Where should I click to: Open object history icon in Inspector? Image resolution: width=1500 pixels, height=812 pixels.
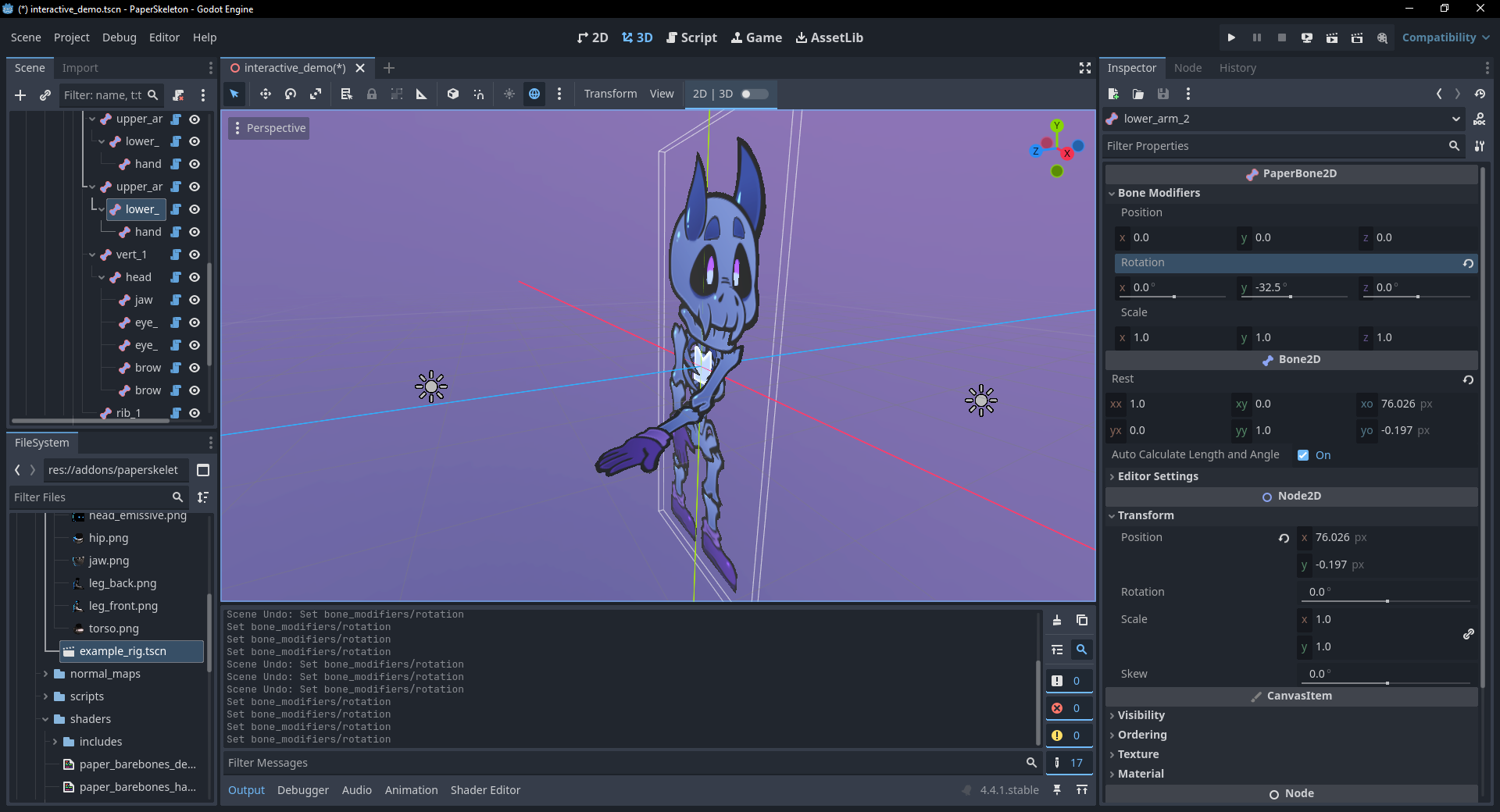(1480, 94)
